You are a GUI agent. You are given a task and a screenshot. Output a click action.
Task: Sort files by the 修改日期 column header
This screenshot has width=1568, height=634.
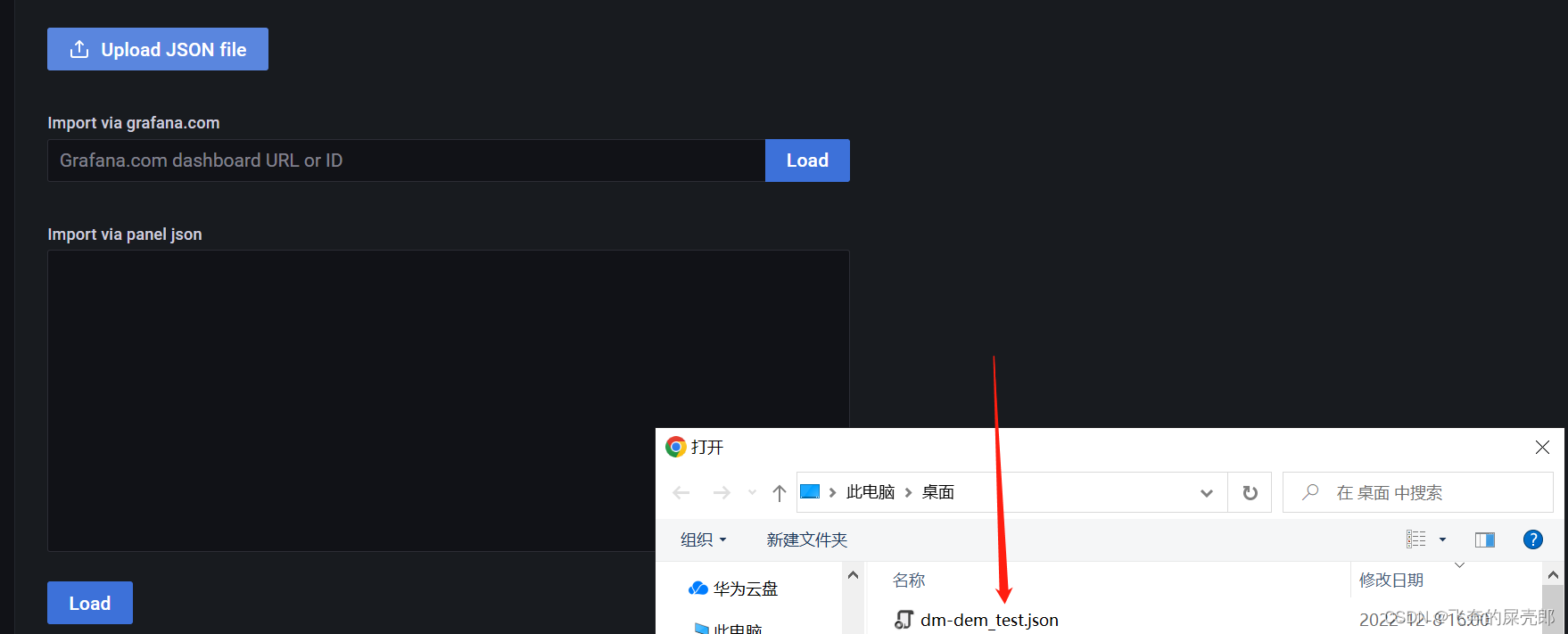pyautogui.click(x=1391, y=580)
